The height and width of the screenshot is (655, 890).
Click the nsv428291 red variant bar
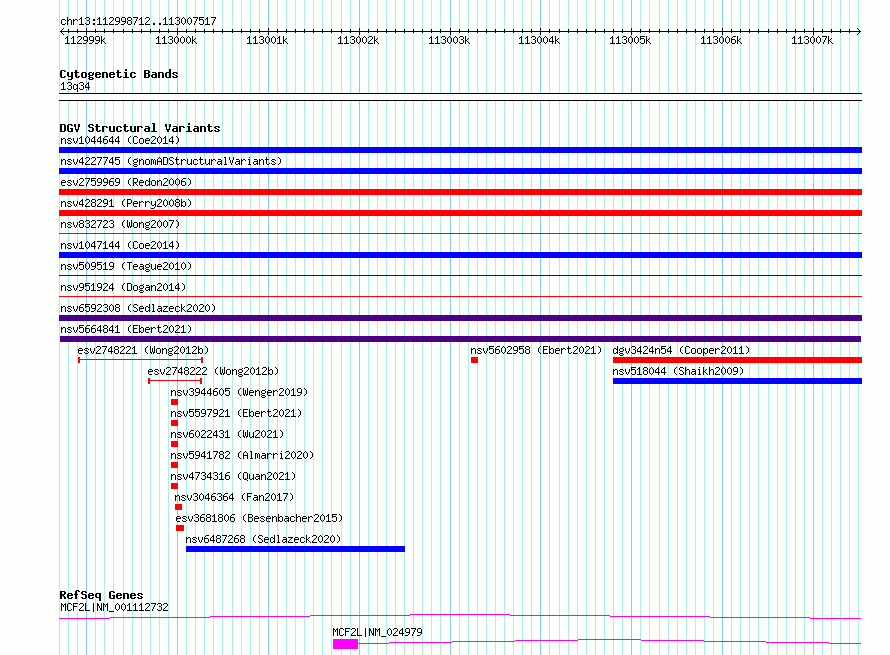click(x=460, y=213)
